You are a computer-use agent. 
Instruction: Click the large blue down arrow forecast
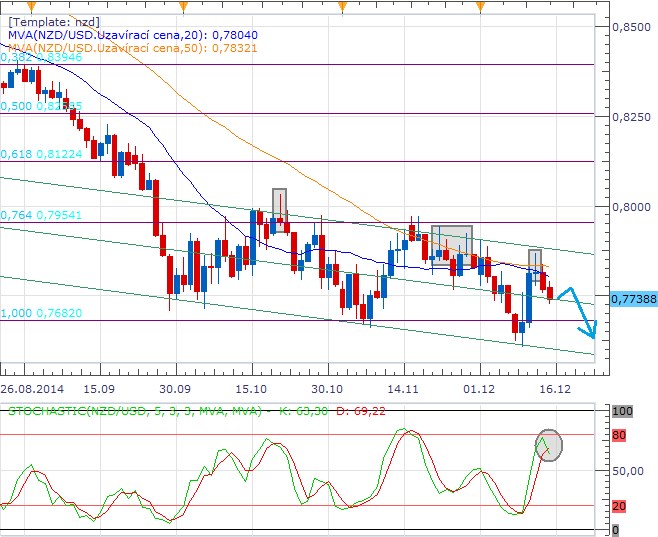coord(580,312)
